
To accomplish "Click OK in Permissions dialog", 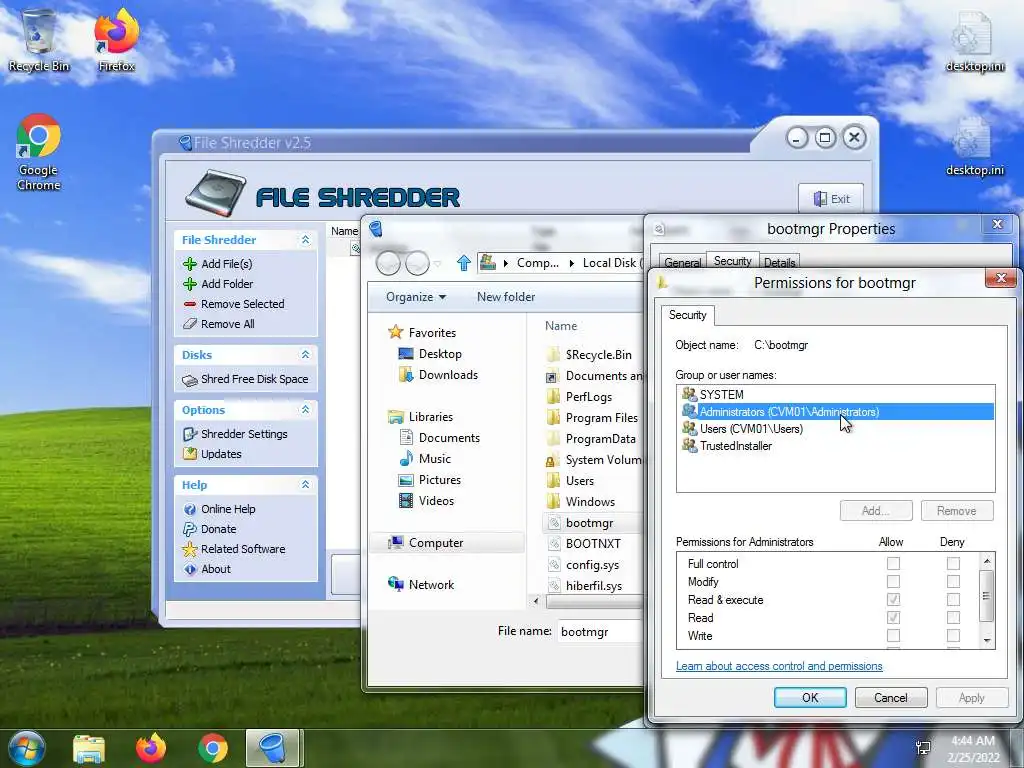I will coord(810,697).
